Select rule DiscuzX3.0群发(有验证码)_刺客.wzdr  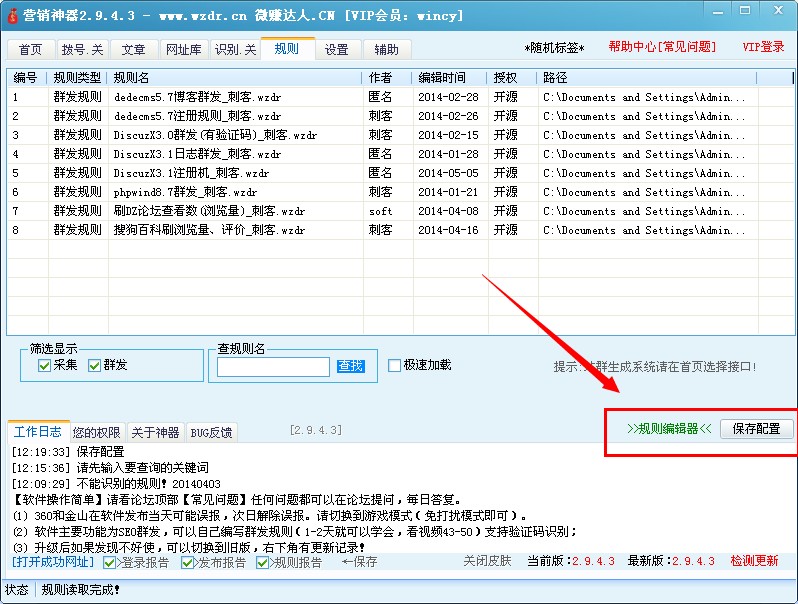tap(215, 135)
